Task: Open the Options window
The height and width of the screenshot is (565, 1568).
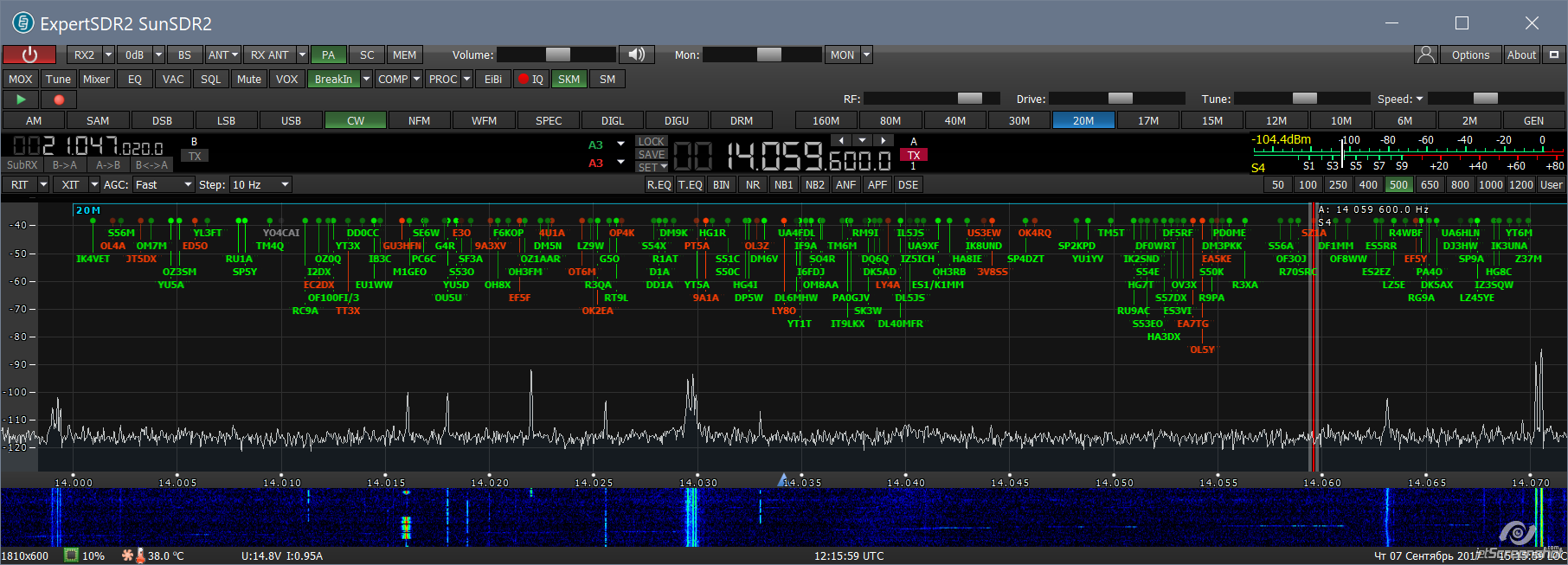Action: coord(1470,55)
